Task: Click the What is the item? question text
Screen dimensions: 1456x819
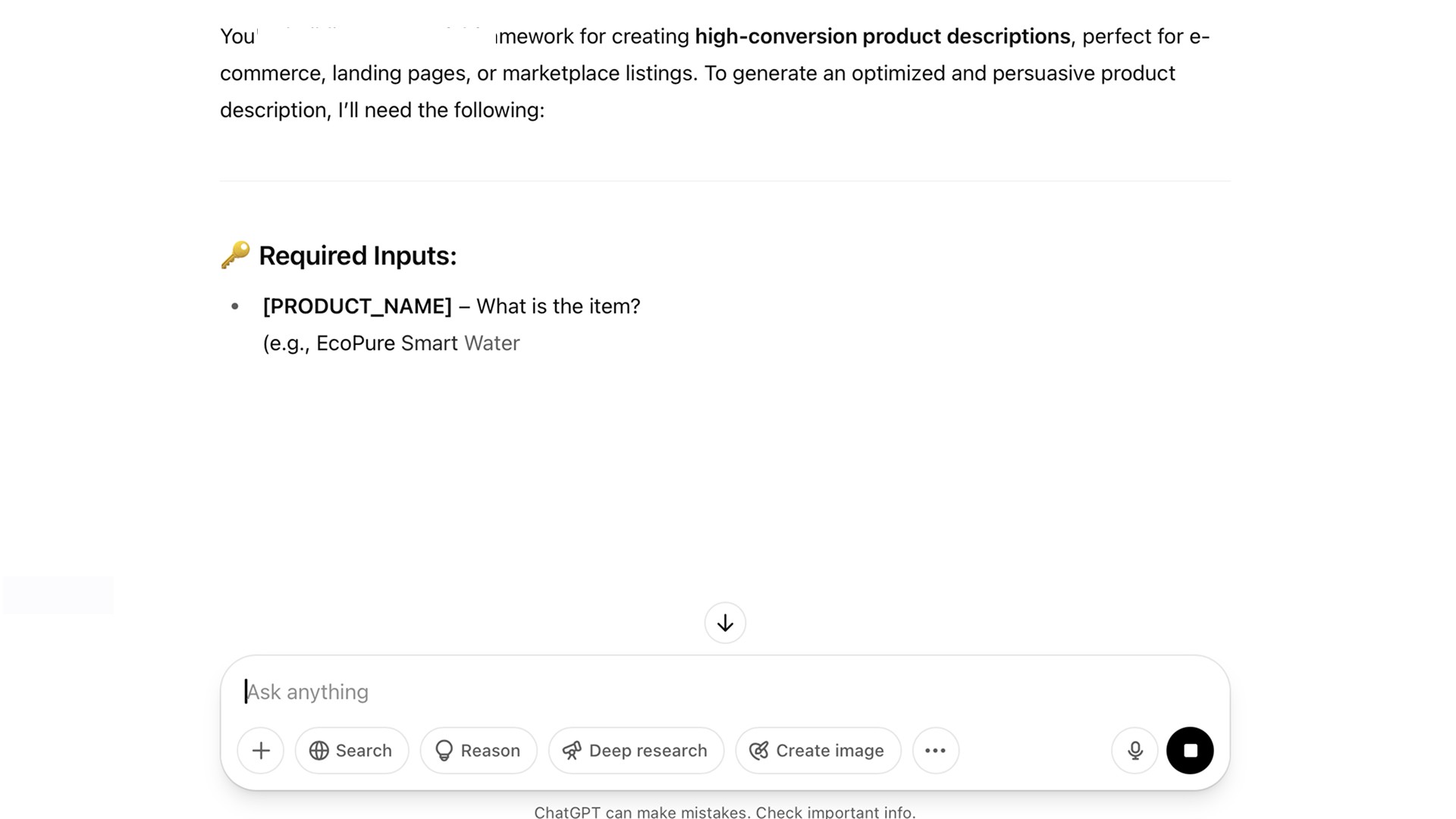Action: pyautogui.click(x=558, y=306)
